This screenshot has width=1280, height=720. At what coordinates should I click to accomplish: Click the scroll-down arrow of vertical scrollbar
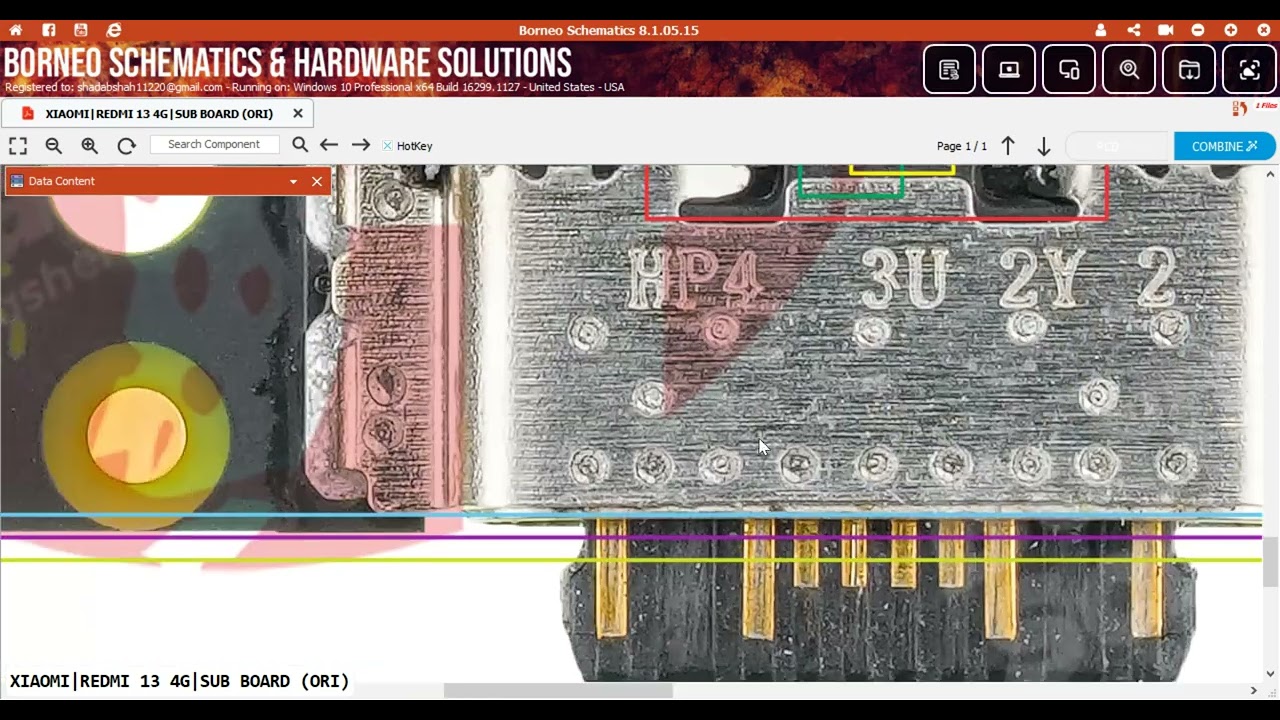pos(1270,674)
